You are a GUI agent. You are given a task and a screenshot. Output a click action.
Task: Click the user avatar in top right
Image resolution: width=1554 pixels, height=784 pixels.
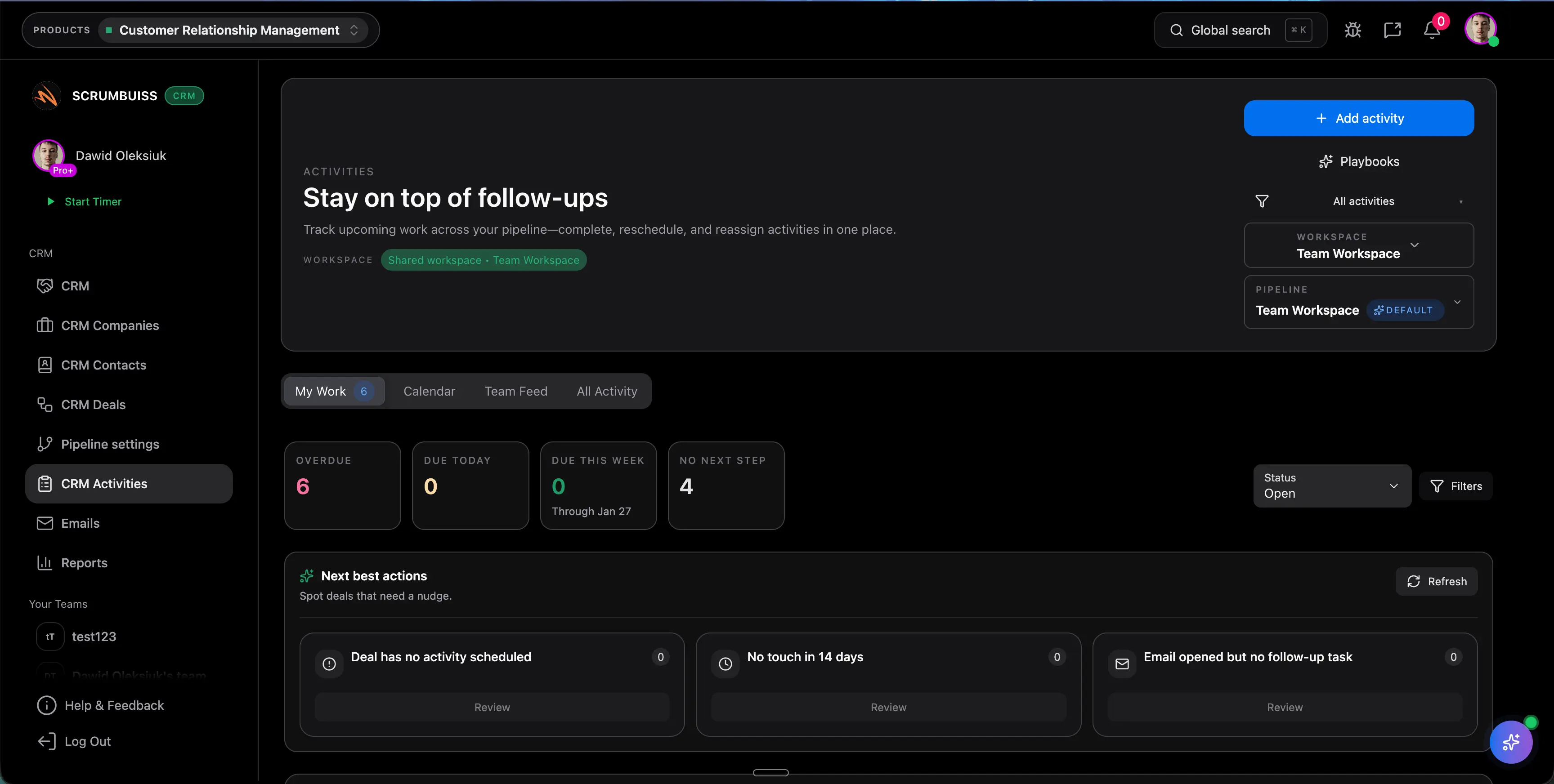[1480, 29]
